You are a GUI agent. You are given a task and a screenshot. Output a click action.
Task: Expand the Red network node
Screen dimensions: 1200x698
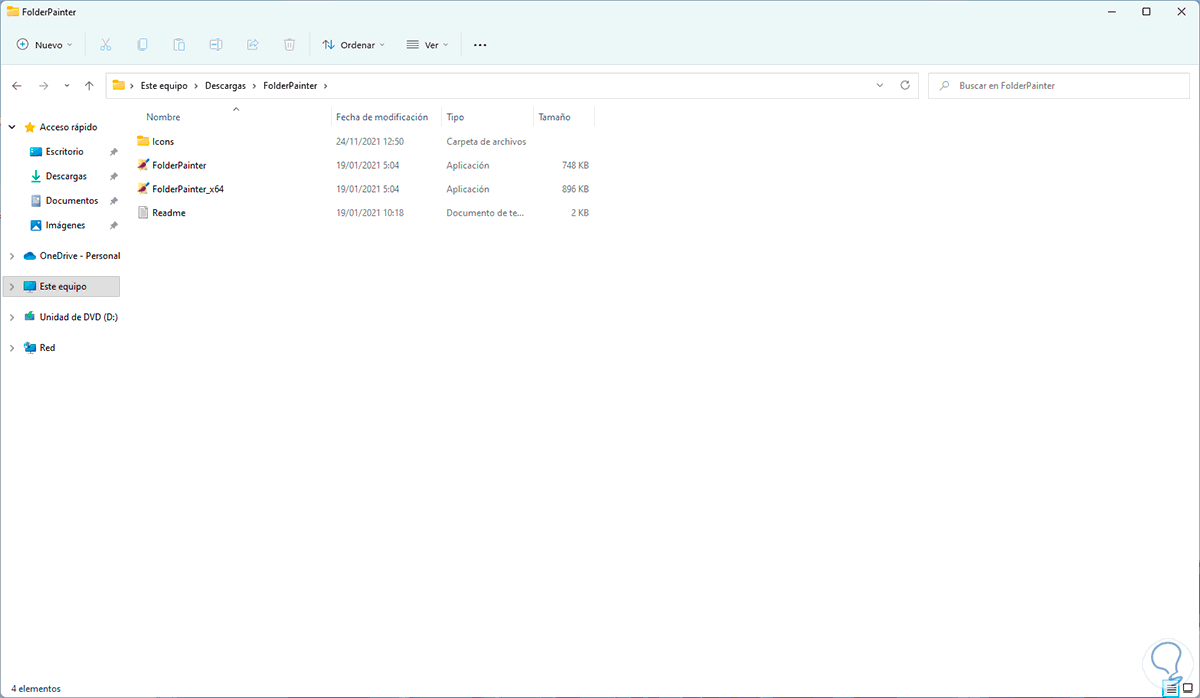[12, 348]
